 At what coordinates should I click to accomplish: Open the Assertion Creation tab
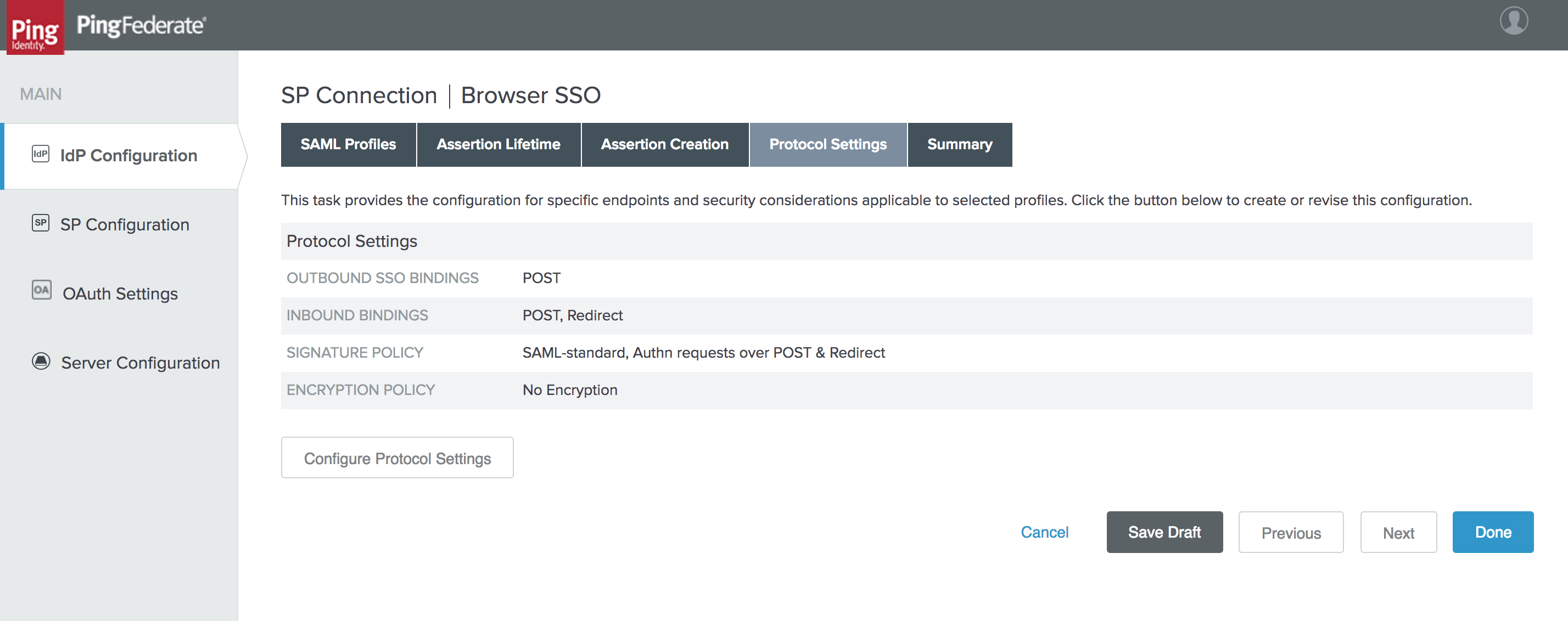coord(665,145)
